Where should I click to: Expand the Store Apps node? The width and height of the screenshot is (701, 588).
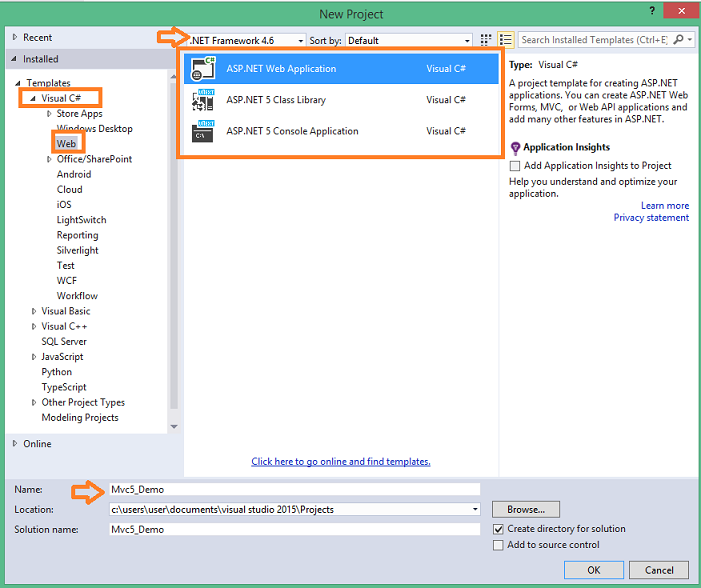pyautogui.click(x=49, y=114)
